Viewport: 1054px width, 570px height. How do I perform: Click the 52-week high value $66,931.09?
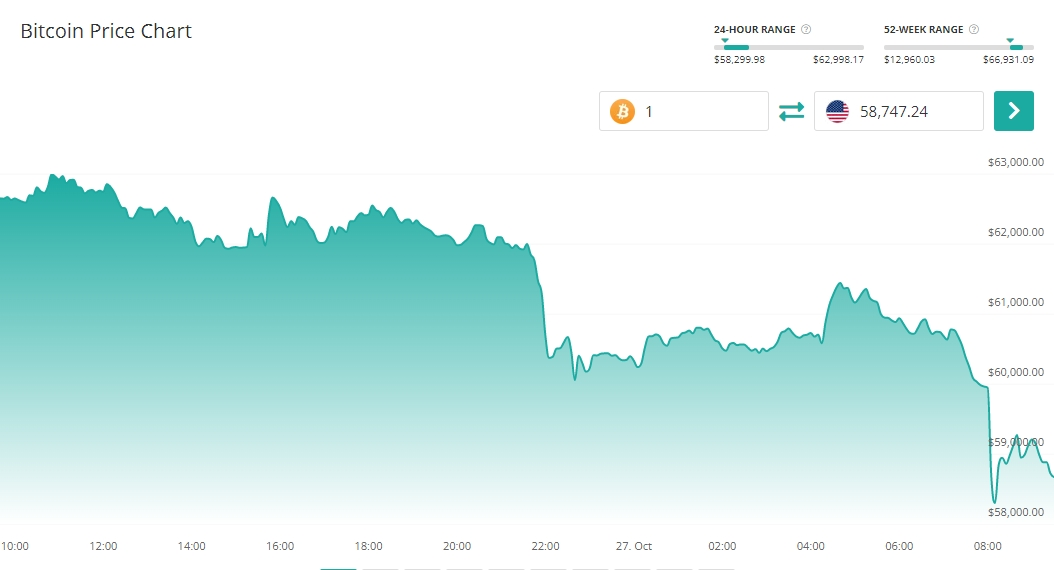[1008, 60]
